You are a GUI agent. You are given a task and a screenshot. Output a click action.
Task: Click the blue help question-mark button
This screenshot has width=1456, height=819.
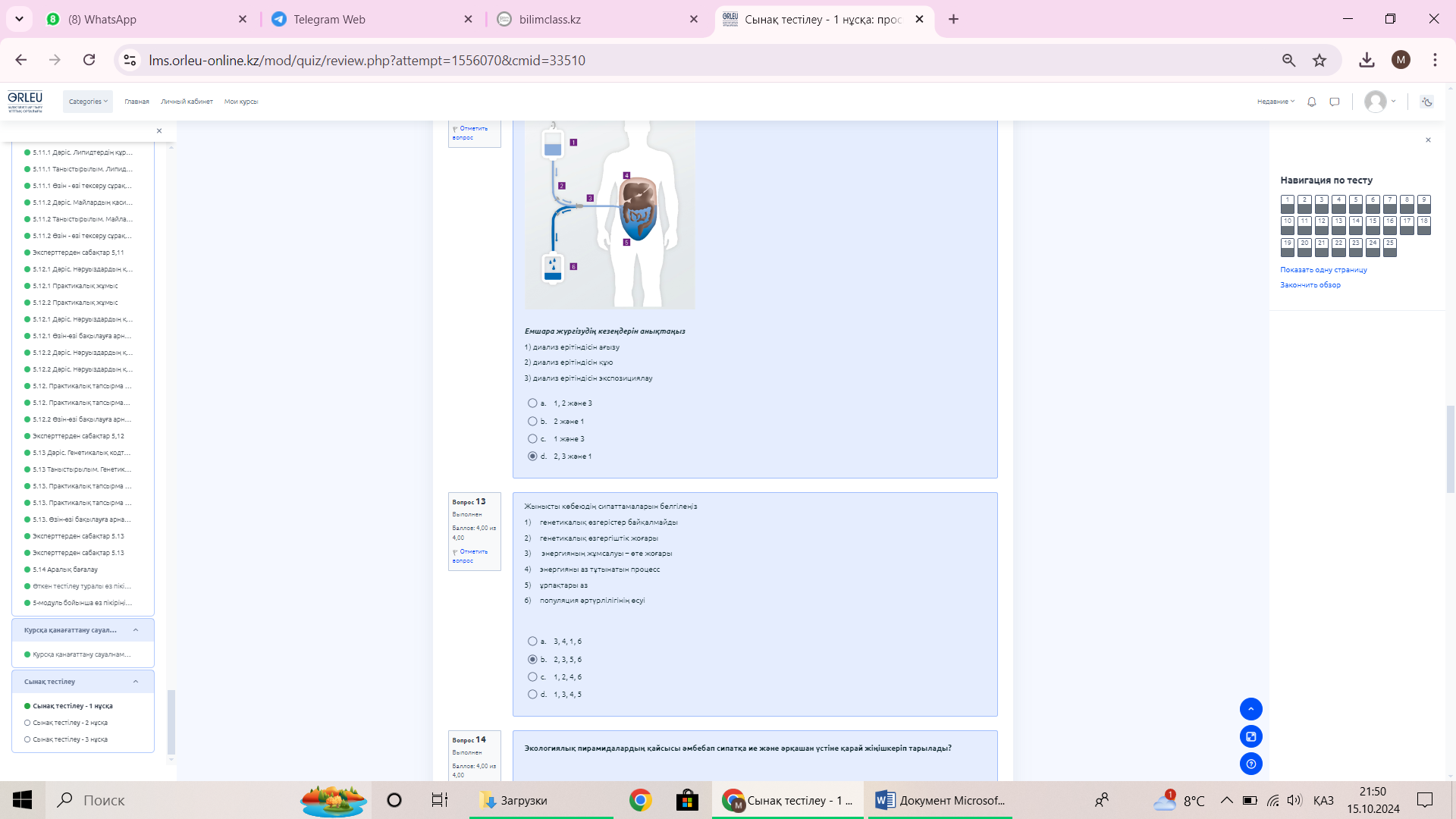pyautogui.click(x=1250, y=764)
